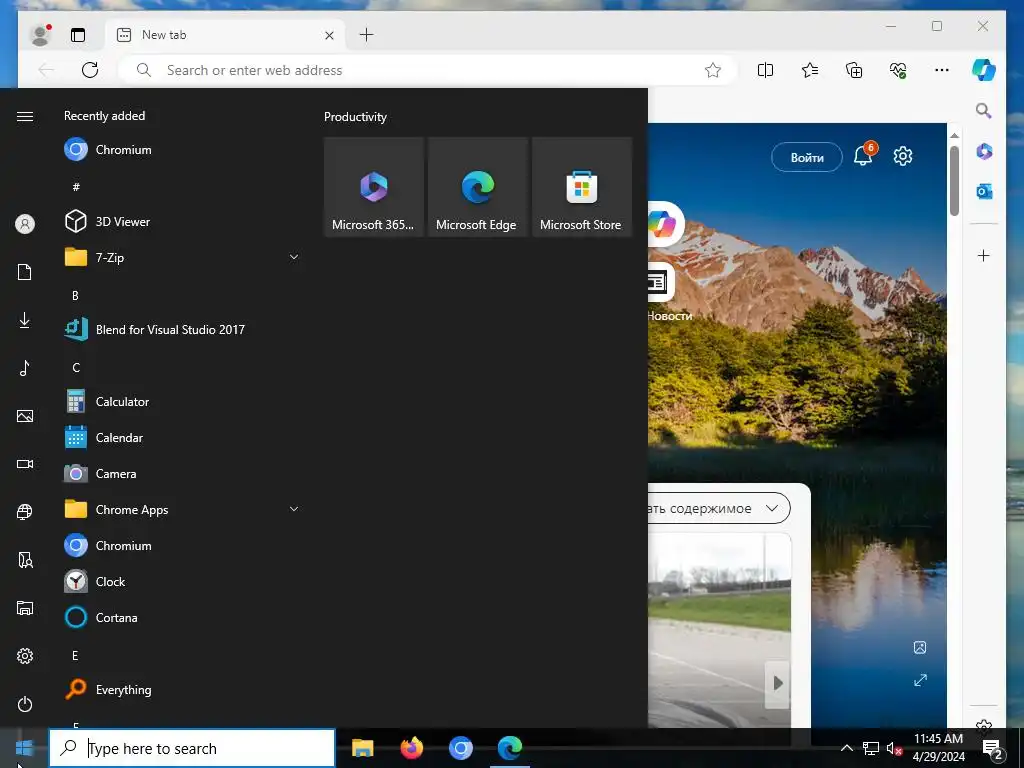The image size is (1024, 768).
Task: Expand the 7-Zip folder chevron
Action: point(294,257)
